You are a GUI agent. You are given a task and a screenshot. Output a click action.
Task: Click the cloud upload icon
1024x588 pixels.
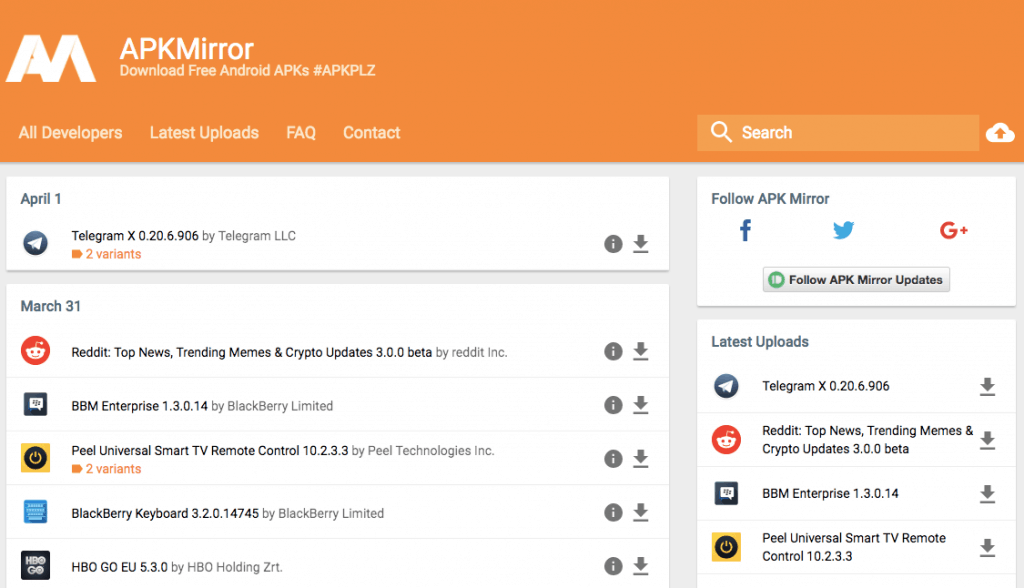[x=999, y=133]
